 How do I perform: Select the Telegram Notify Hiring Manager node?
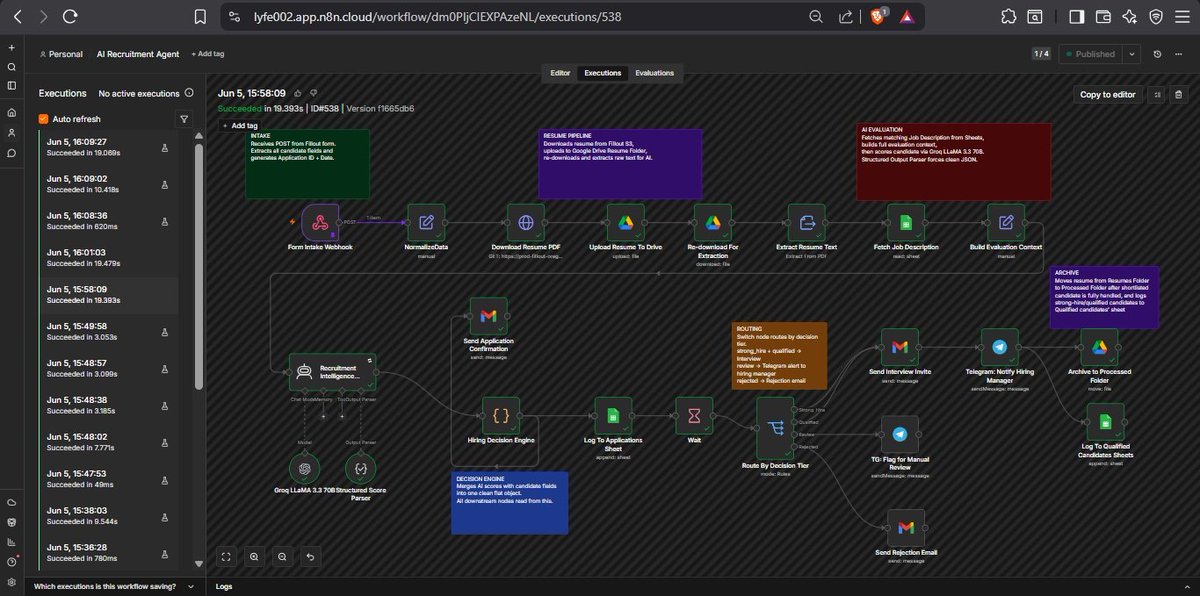tap(999, 347)
